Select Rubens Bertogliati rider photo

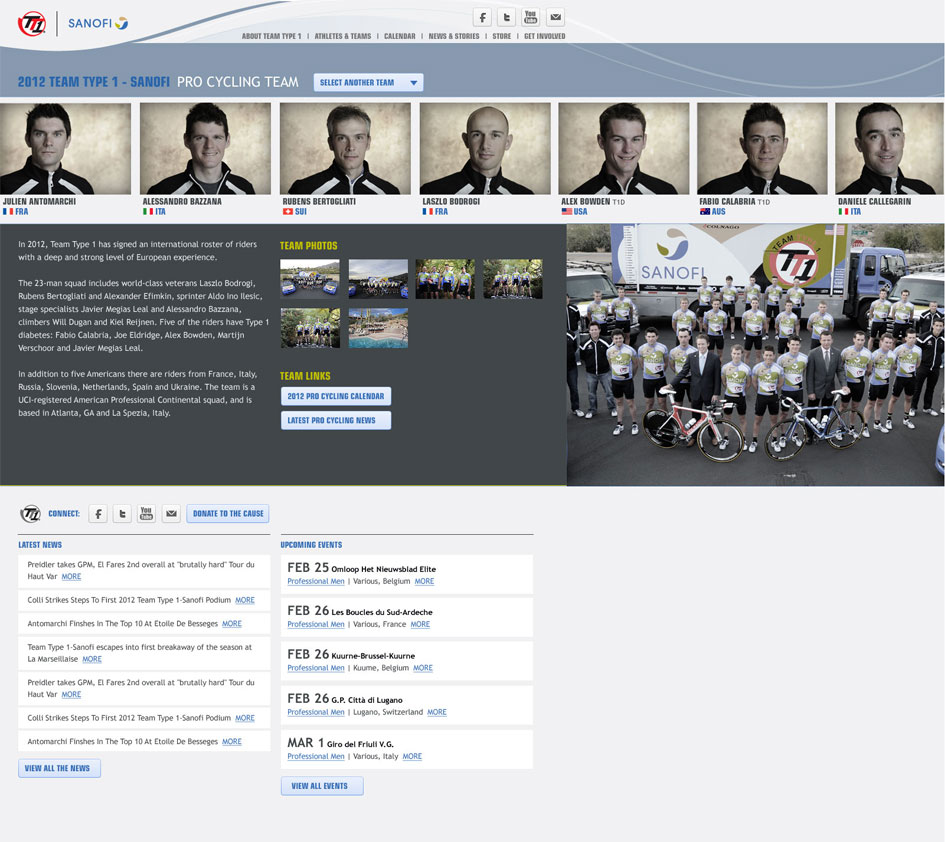(x=345, y=148)
